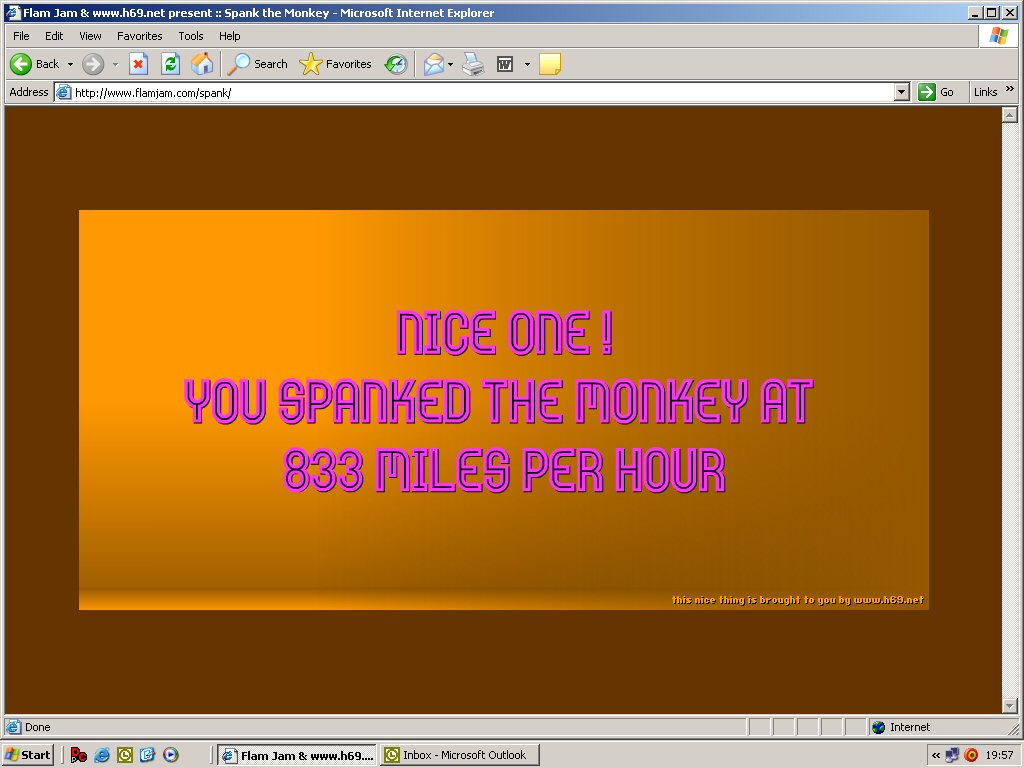Launch Internet Explorer from quick launch

(102, 755)
